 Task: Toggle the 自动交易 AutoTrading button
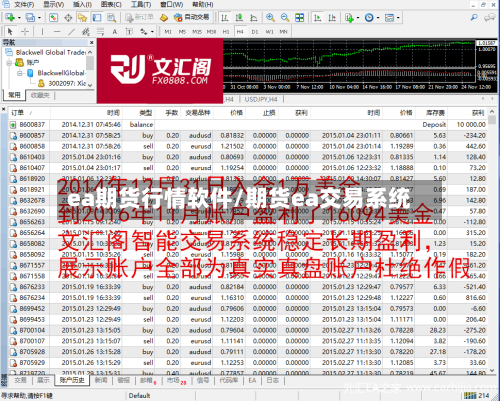(192, 17)
